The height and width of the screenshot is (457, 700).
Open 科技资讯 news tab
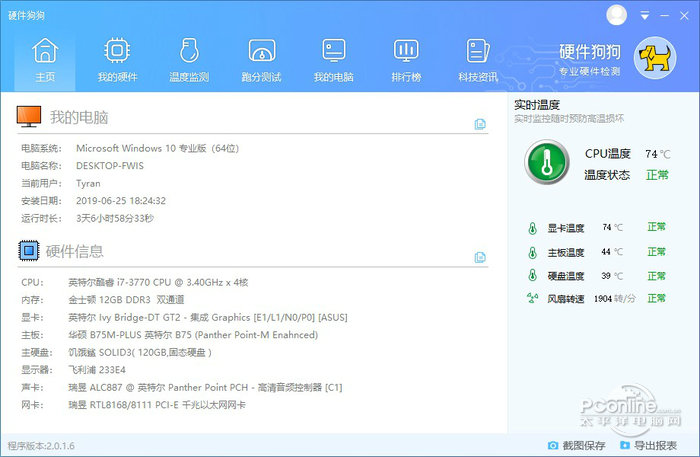coord(478,61)
